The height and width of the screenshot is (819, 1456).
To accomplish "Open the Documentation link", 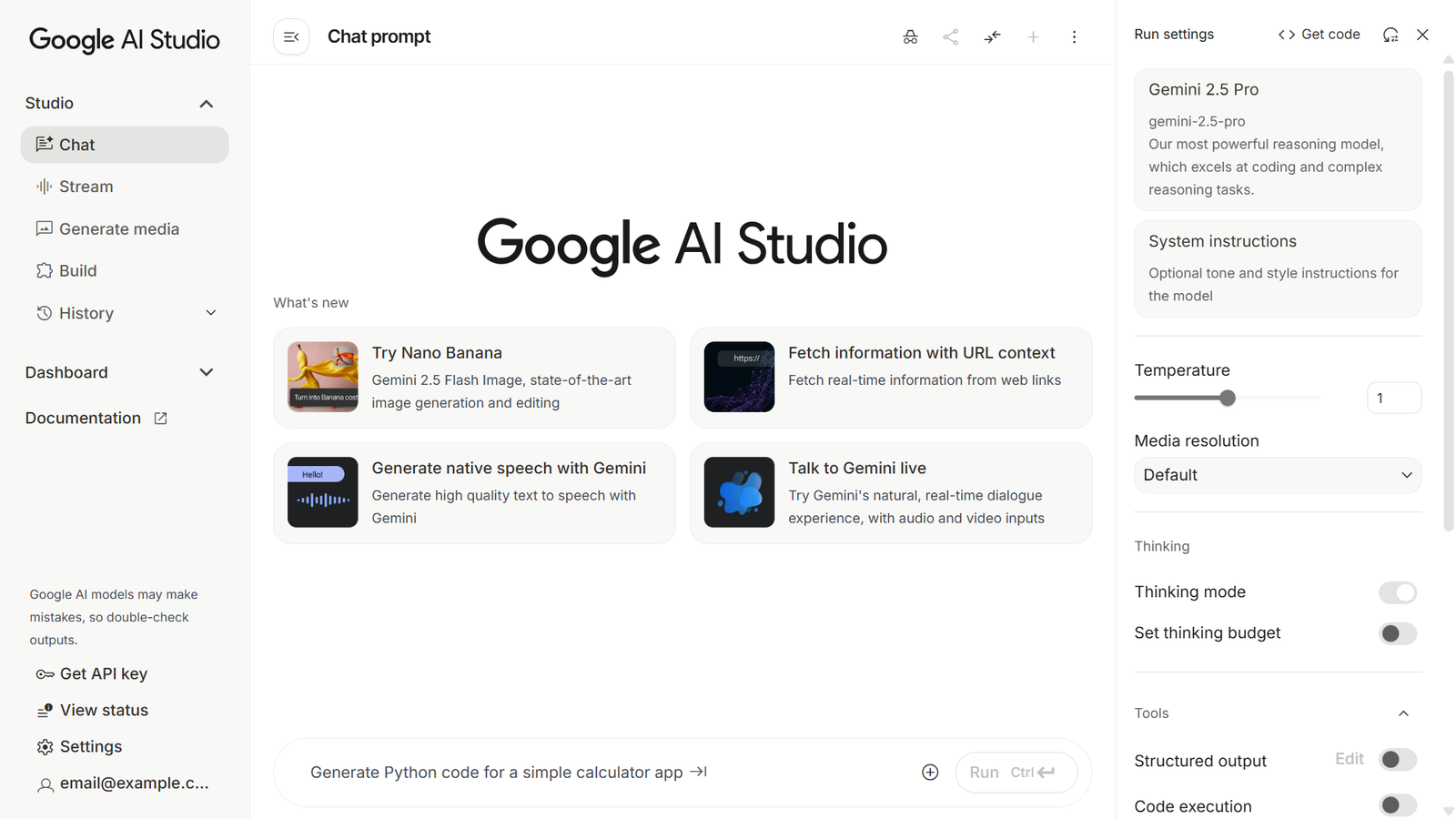I will pyautogui.click(x=96, y=419).
